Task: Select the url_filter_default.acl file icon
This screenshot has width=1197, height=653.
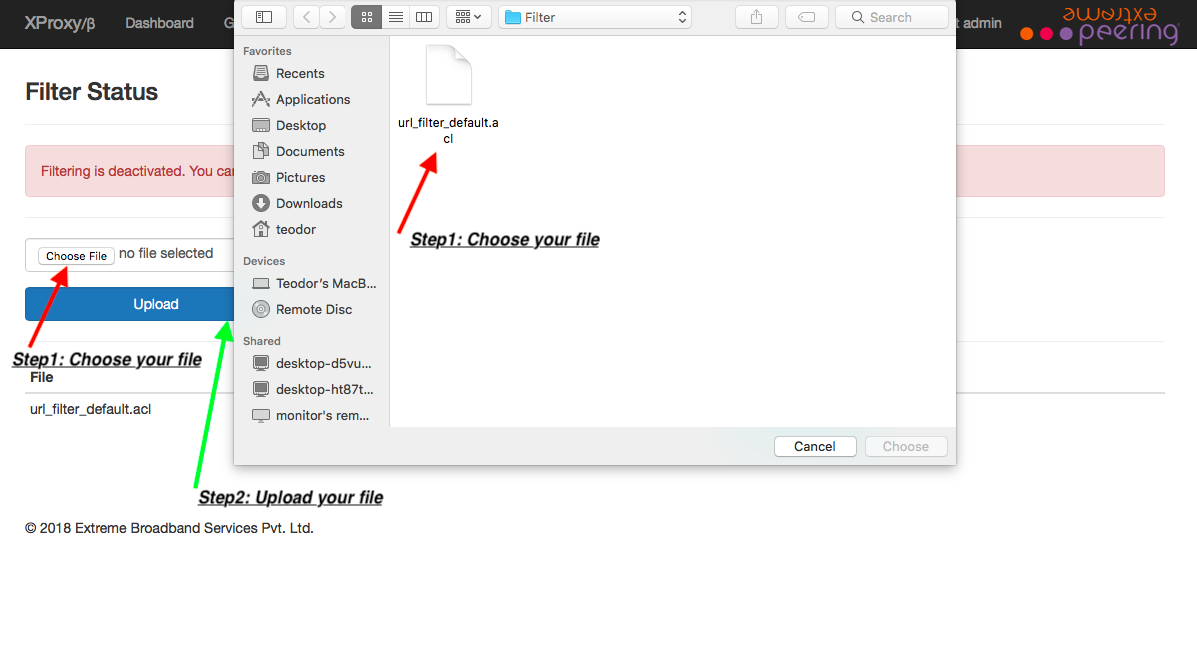Action: pyautogui.click(x=448, y=76)
